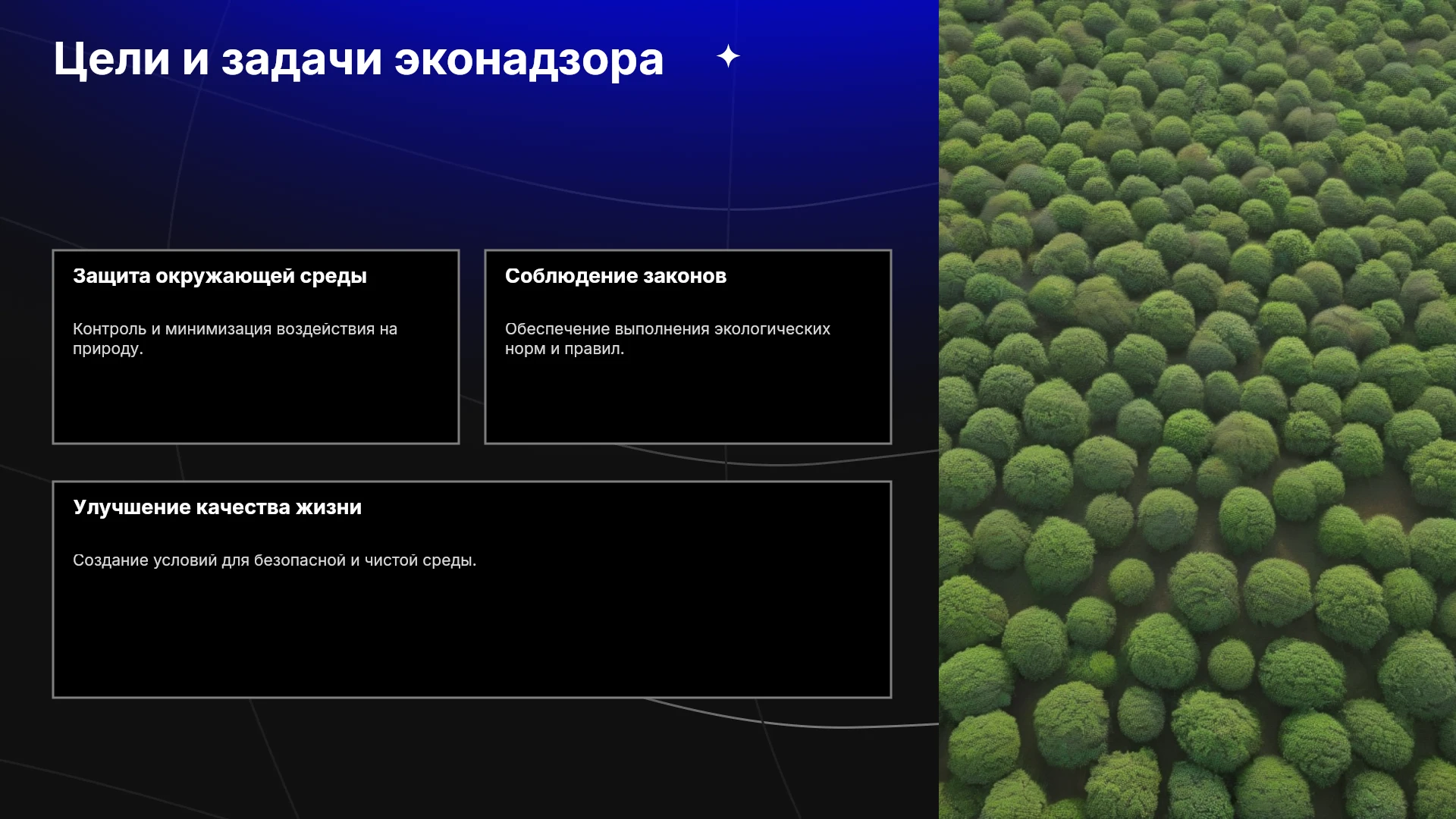Select the heading 'Соблюдение законов'
This screenshot has height=819, width=1456.
[616, 276]
